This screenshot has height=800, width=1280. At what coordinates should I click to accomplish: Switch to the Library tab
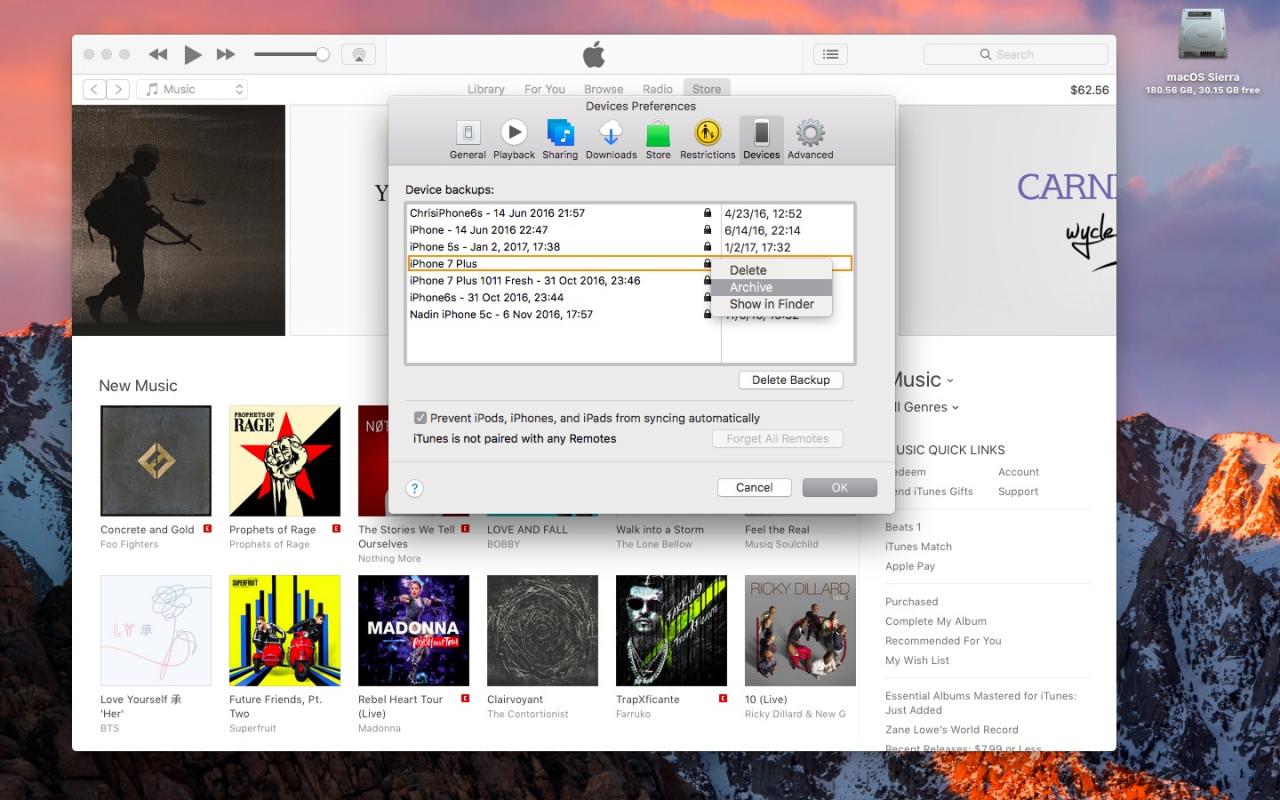486,89
